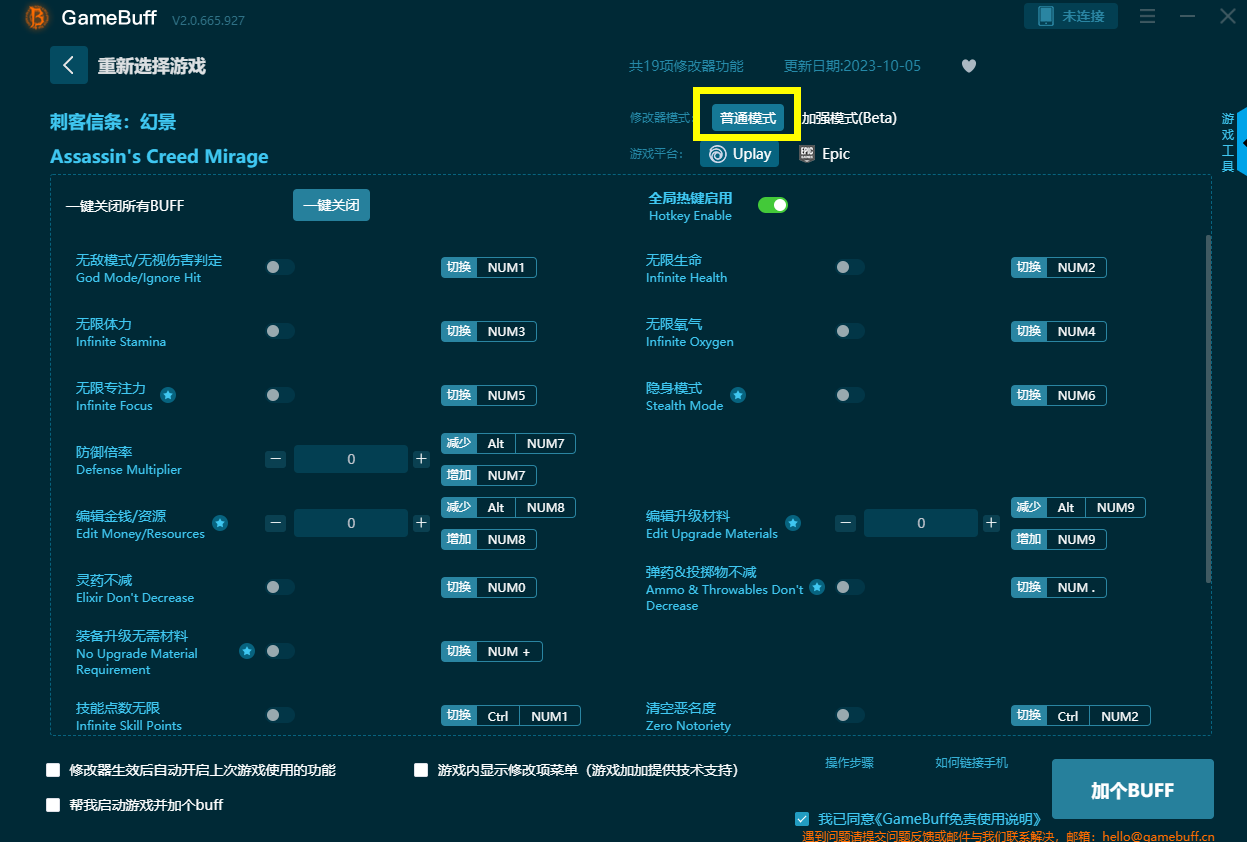The height and width of the screenshot is (842, 1247).
Task: Decrease Edit Money/Resources value
Action: (276, 523)
